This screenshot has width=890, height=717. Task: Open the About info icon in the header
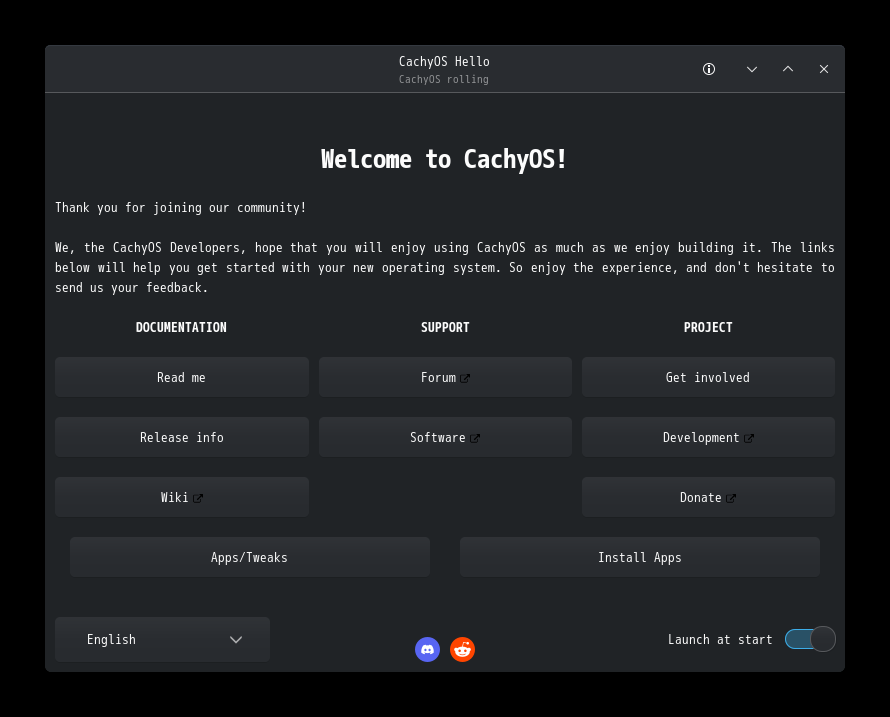pyautogui.click(x=708, y=69)
